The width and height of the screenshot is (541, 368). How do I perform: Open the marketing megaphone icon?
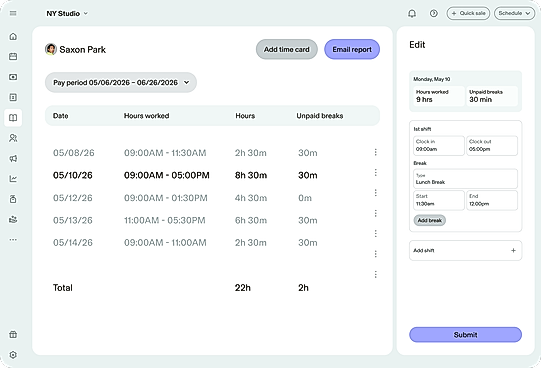[x=13, y=158]
